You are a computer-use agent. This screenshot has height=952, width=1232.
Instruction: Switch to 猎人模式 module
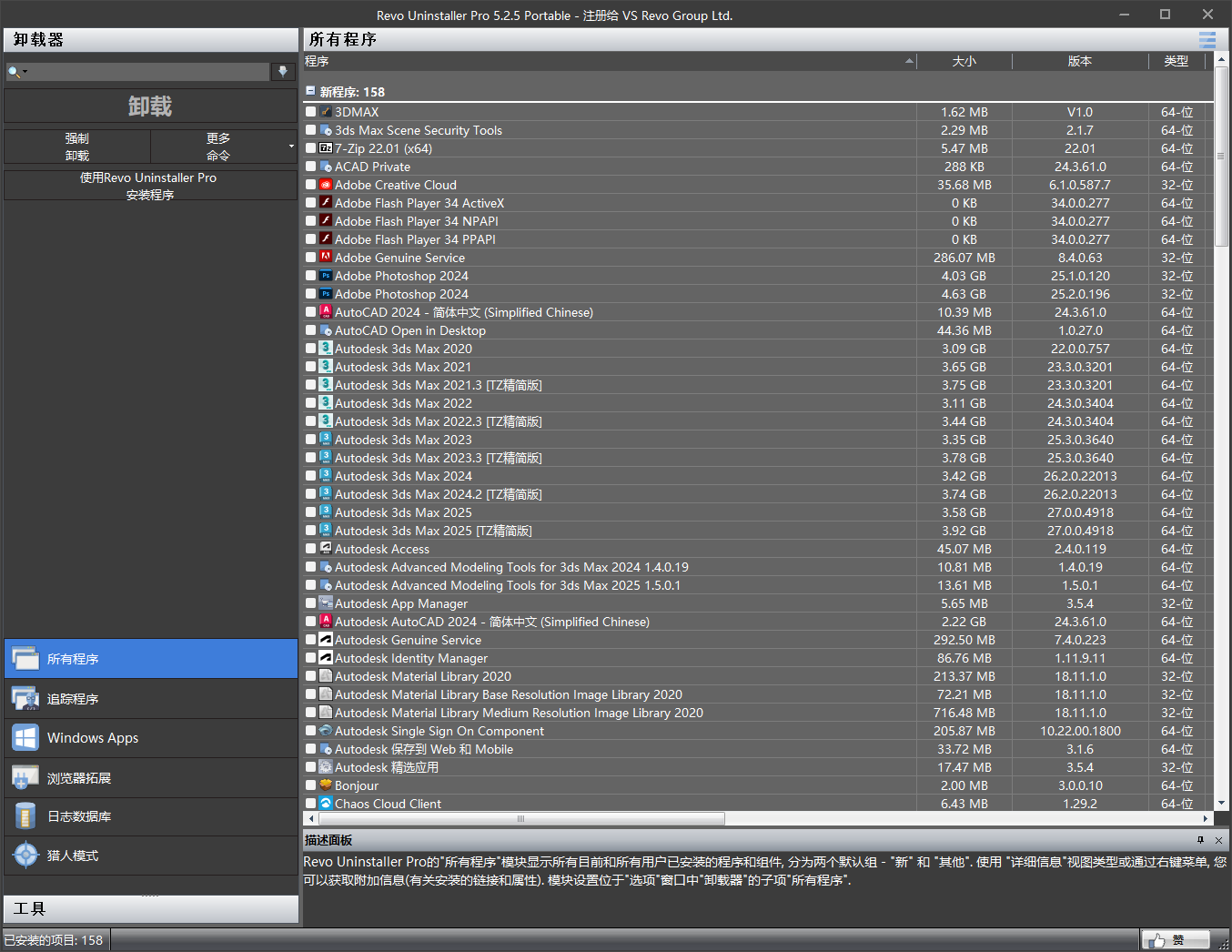coord(151,856)
